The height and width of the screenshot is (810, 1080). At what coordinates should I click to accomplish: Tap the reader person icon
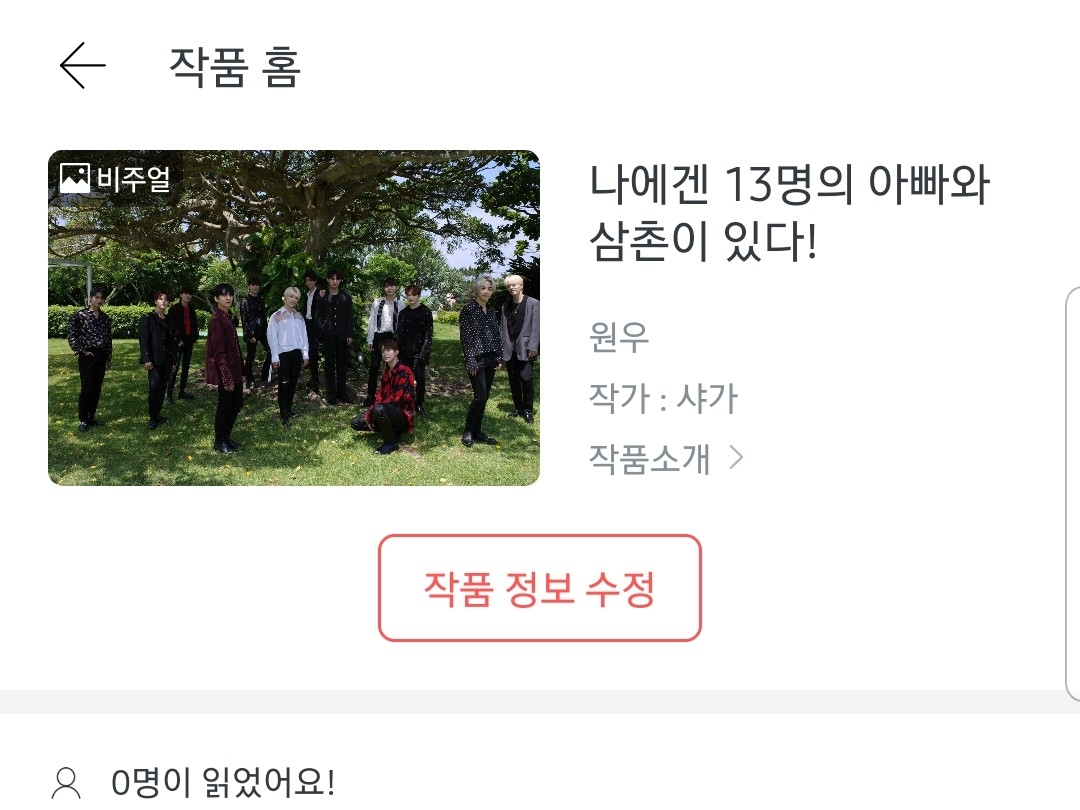pos(67,784)
